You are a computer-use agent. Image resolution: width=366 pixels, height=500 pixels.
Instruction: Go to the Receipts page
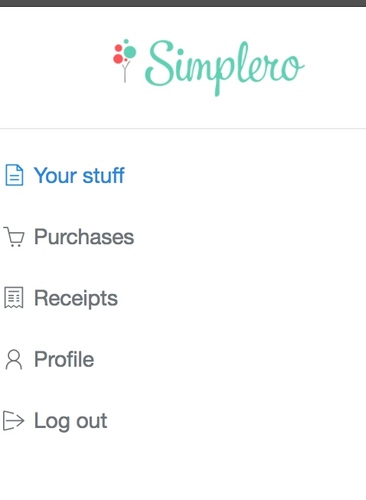tap(61, 298)
